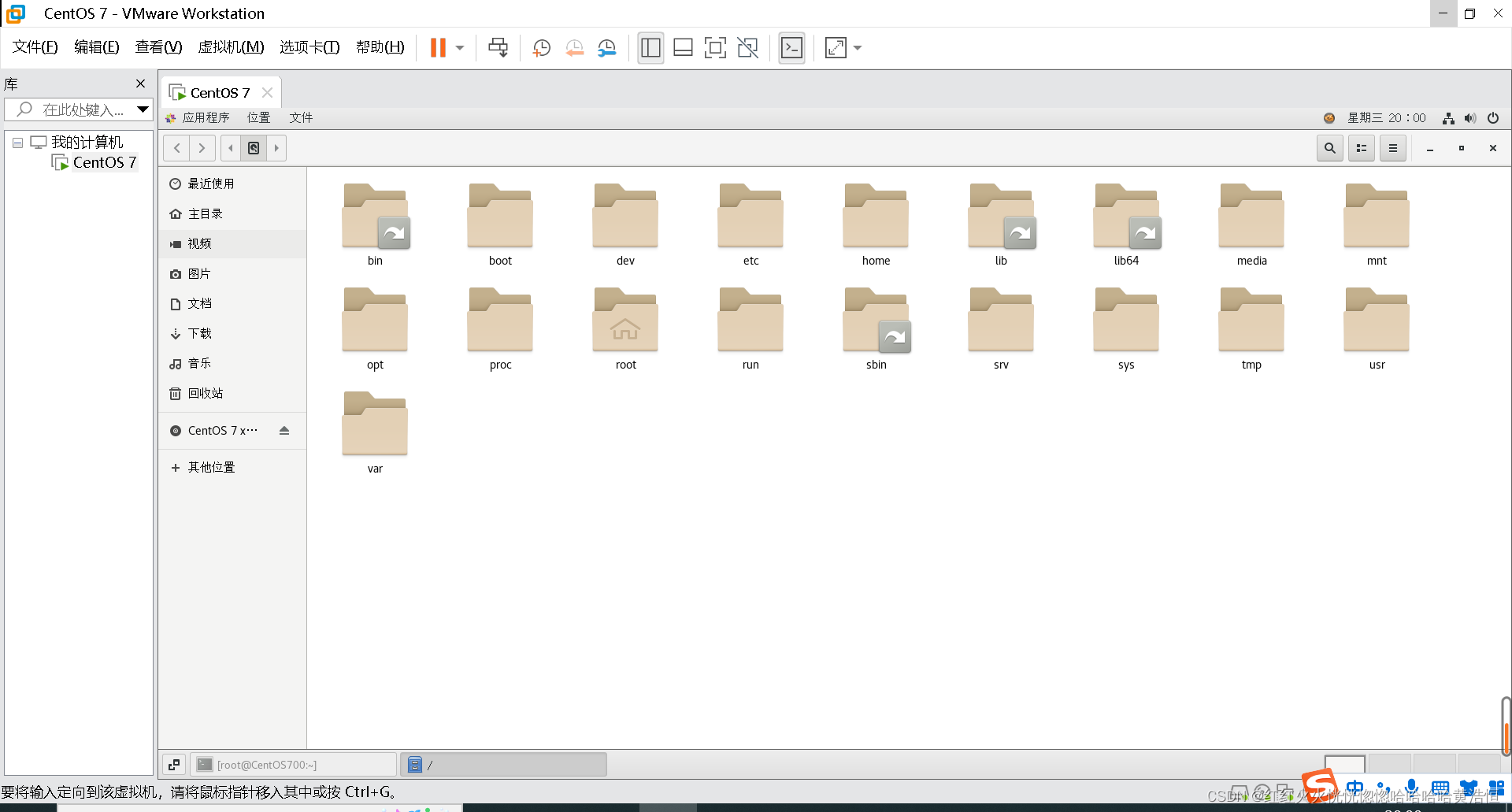The width and height of the screenshot is (1512, 812).
Task: Open the network status icon
Action: pyautogui.click(x=1448, y=118)
